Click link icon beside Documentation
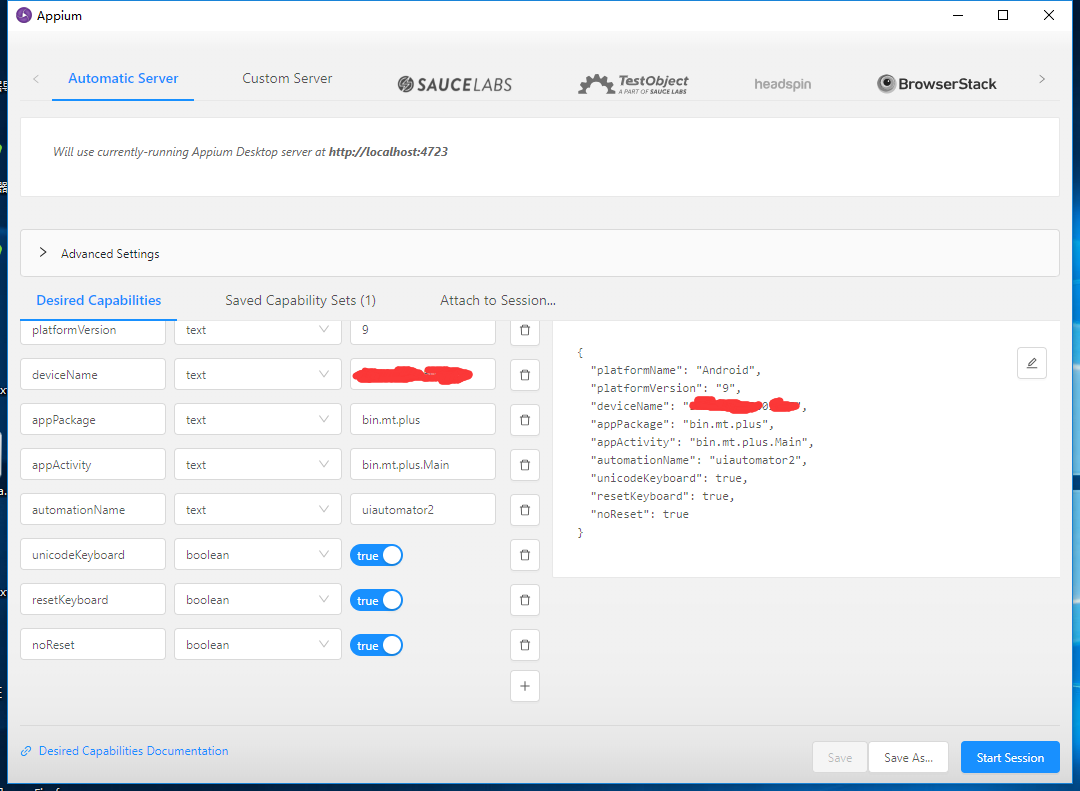 (26, 751)
